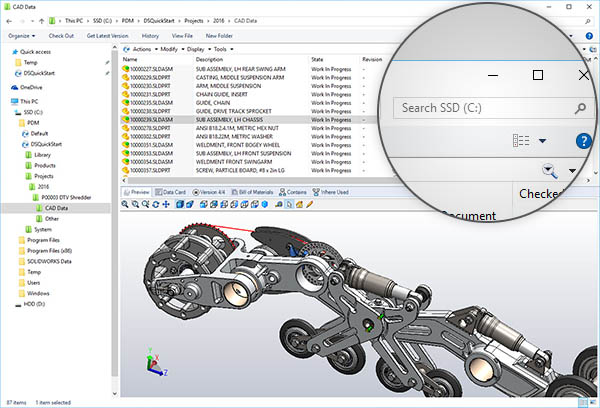Choose the Front view orientation cube
Viewport: 600px width, 408px height.
point(204,204)
